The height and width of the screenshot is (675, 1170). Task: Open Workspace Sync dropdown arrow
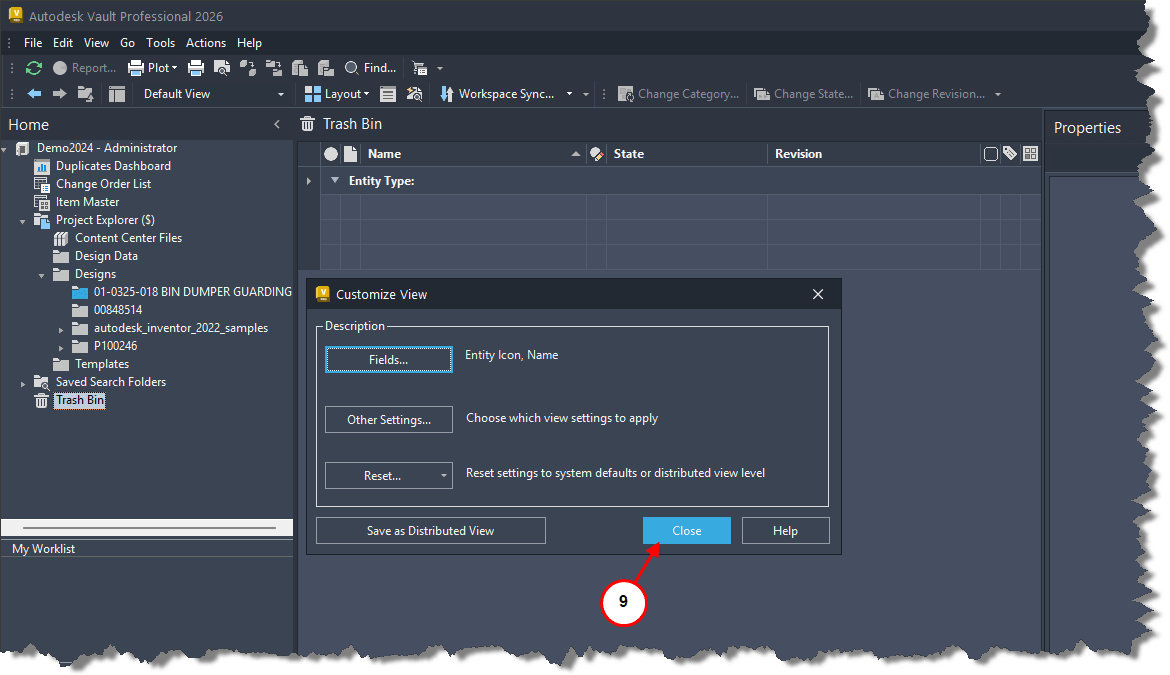pos(569,94)
